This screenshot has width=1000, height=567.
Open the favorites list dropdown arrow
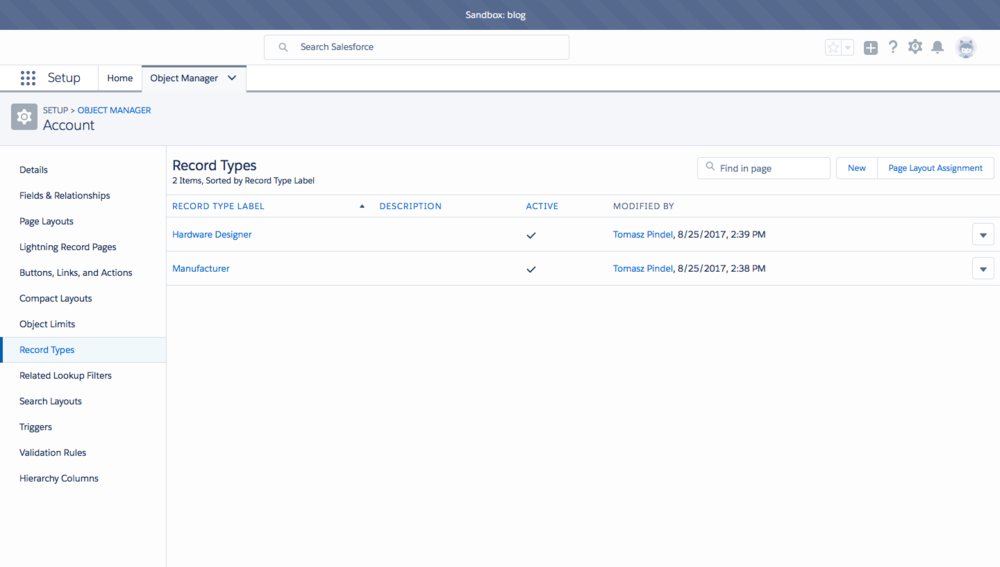tap(848, 47)
